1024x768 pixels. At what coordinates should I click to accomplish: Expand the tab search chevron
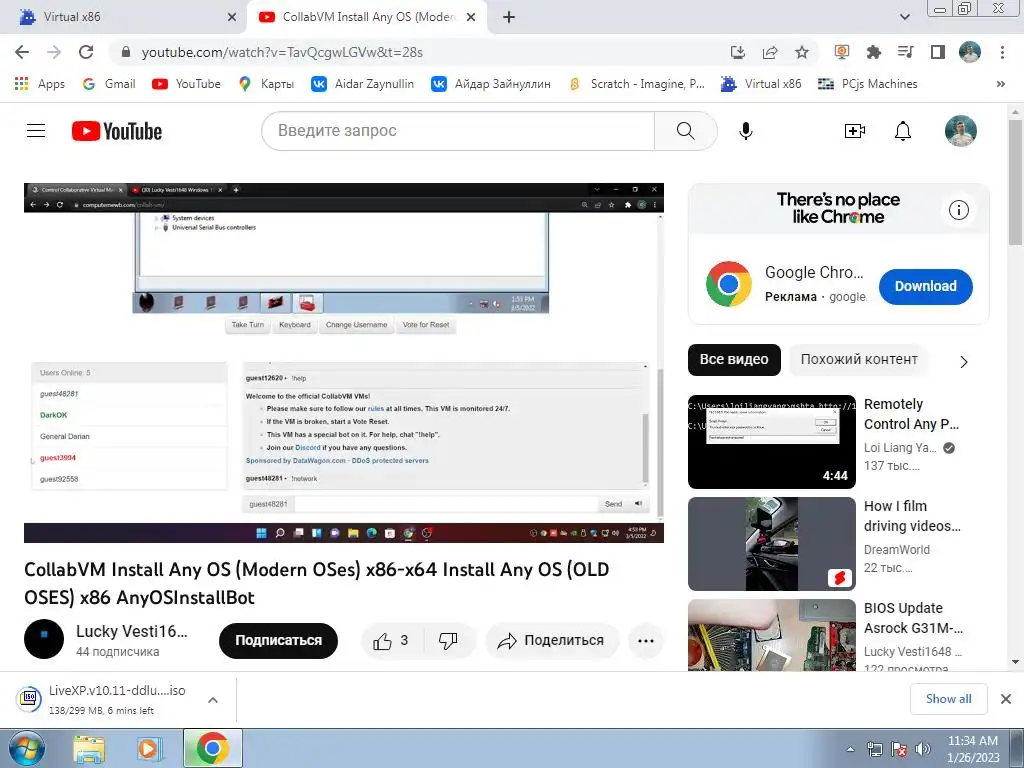pyautogui.click(x=904, y=17)
